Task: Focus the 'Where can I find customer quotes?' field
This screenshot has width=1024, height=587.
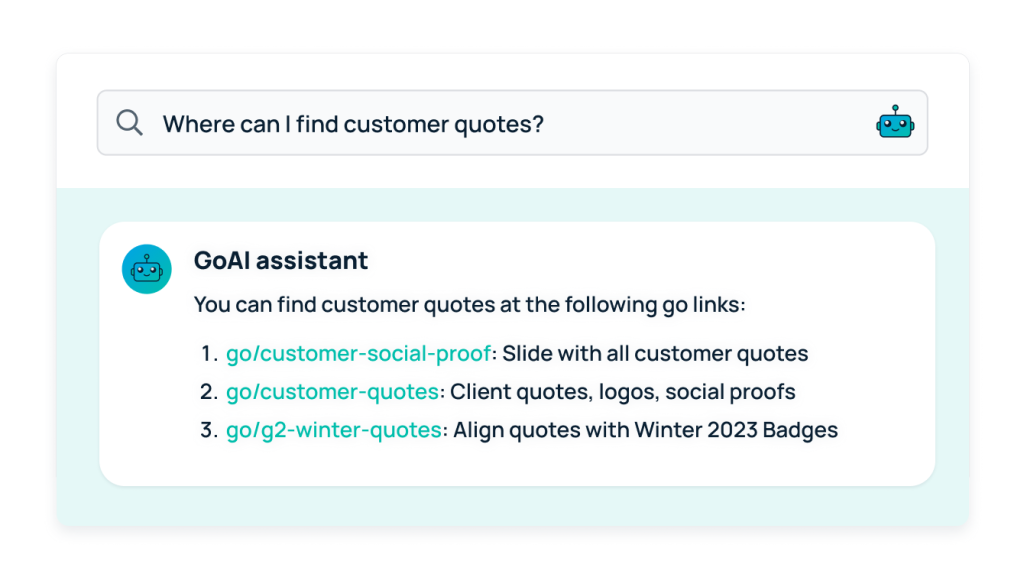Action: pos(512,123)
